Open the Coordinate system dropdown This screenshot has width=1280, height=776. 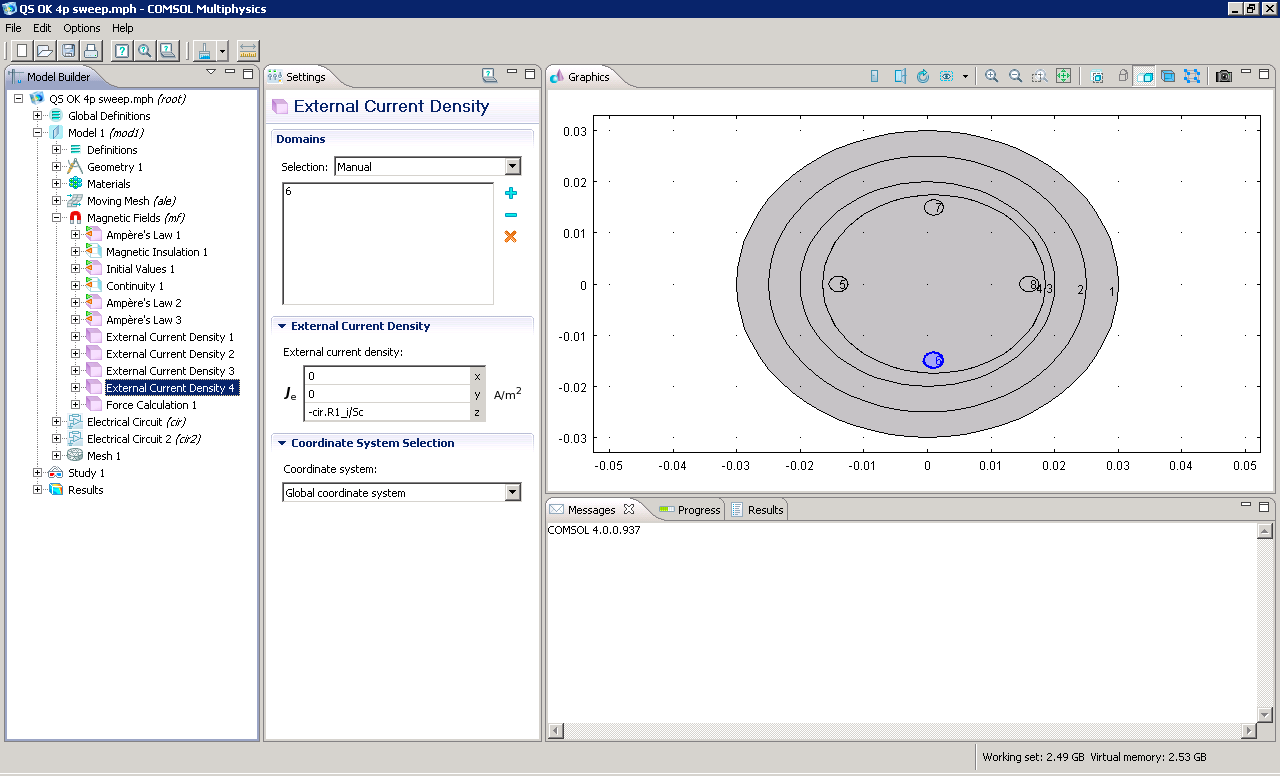[x=512, y=493]
